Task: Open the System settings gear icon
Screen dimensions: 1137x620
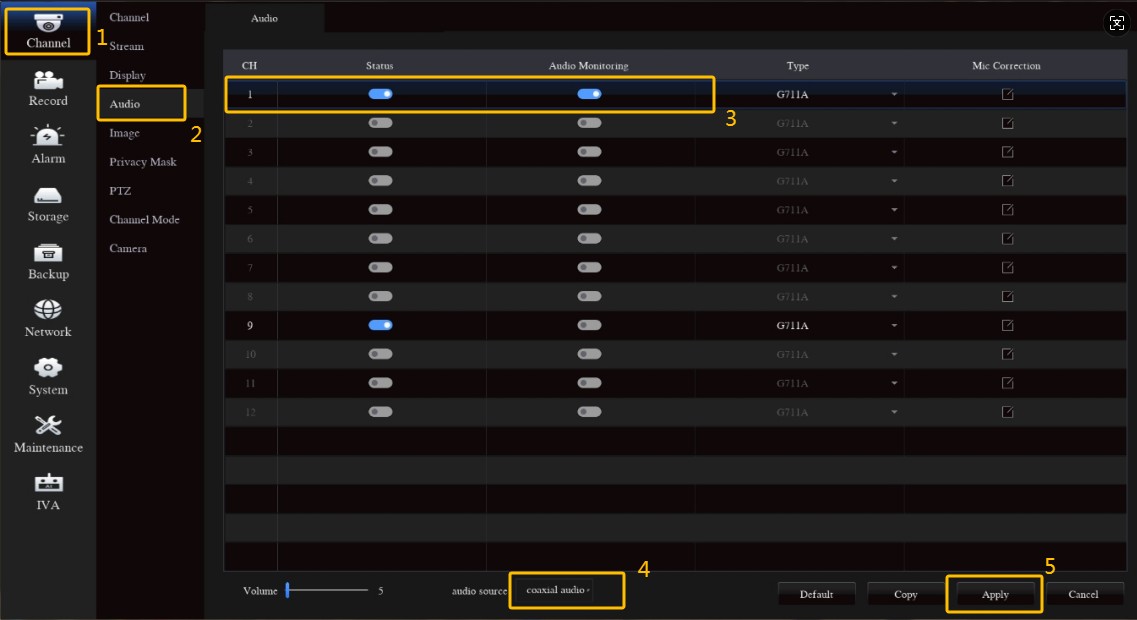Action: click(x=48, y=368)
